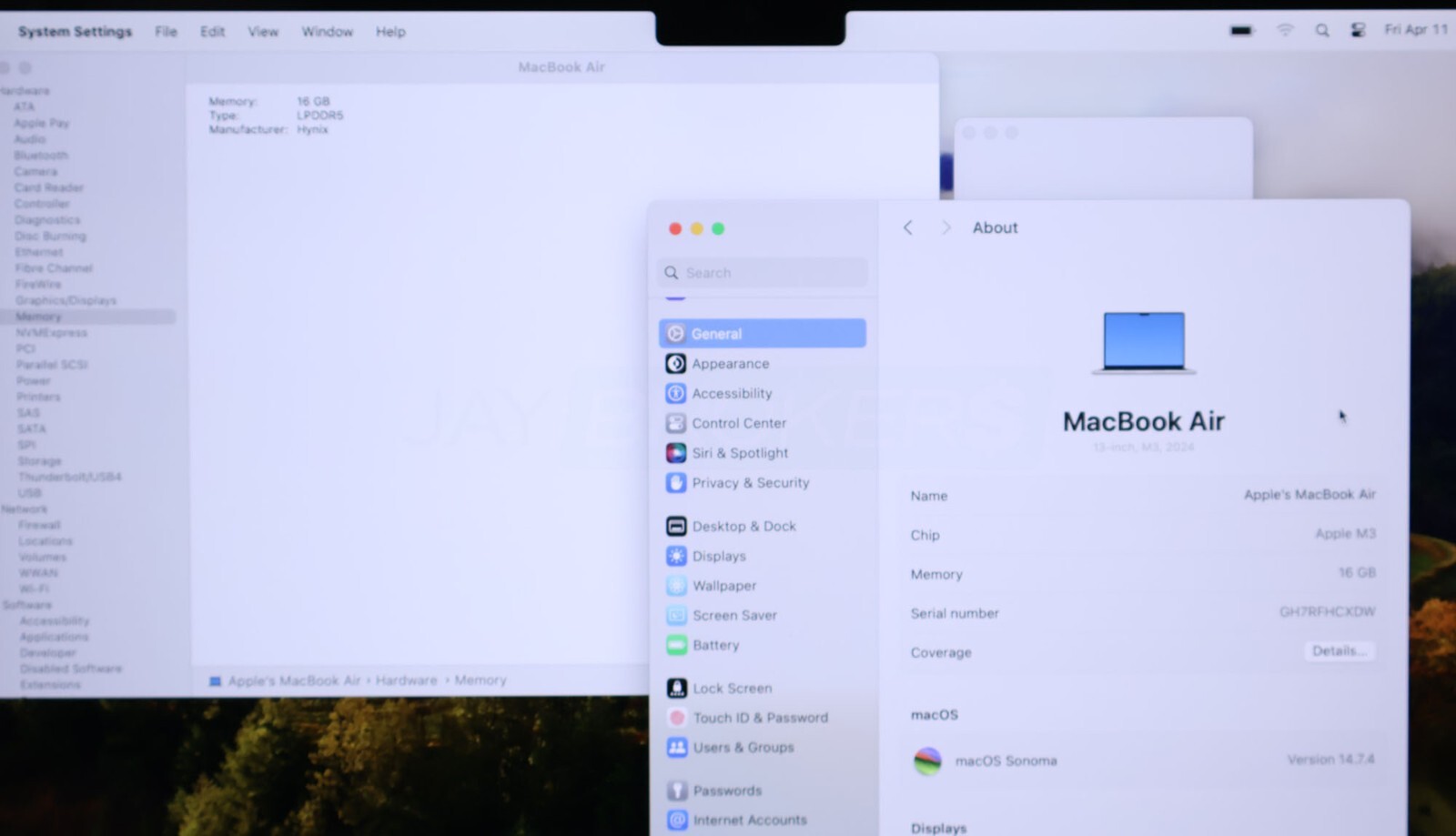Click the Chip value Apple M3
The image size is (1456, 836).
click(x=1345, y=533)
